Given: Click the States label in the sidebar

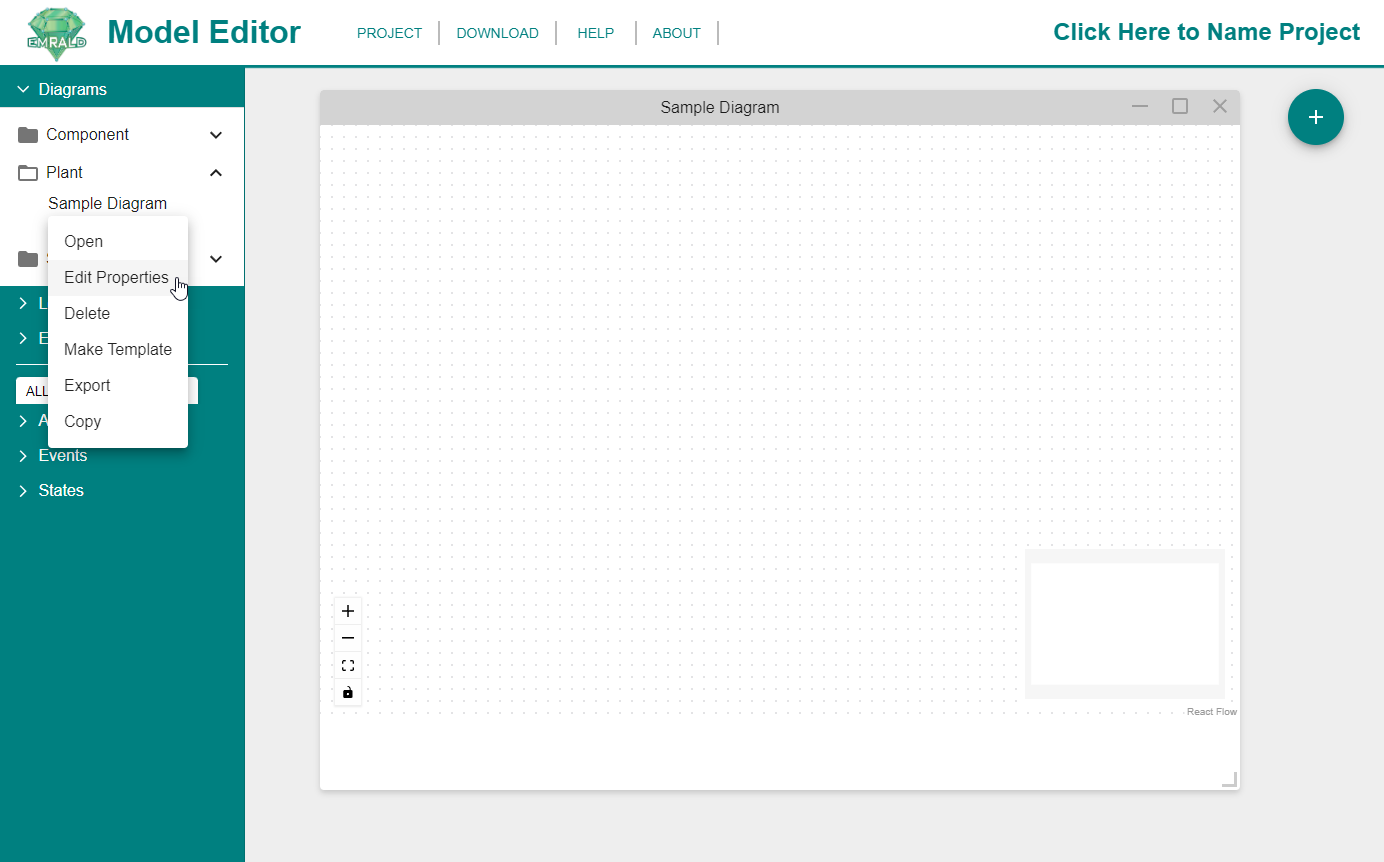Looking at the screenshot, I should click(x=61, y=490).
